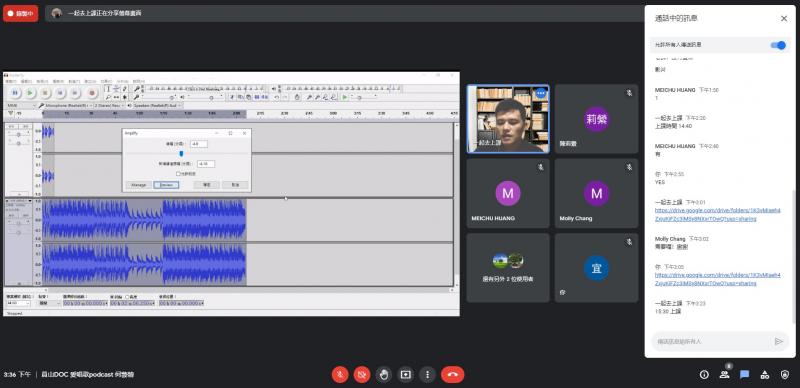Image resolution: width=800 pixels, height=388 pixels.
Task: Click red leave call button
Action: click(x=453, y=375)
